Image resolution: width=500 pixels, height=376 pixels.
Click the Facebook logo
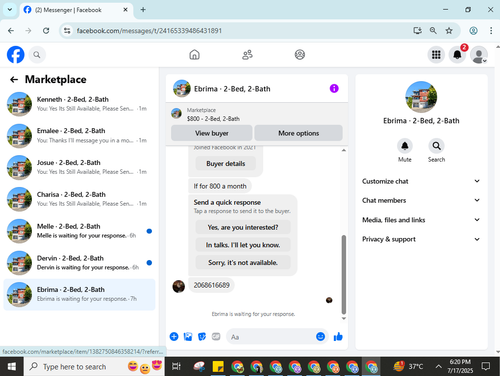(16, 55)
